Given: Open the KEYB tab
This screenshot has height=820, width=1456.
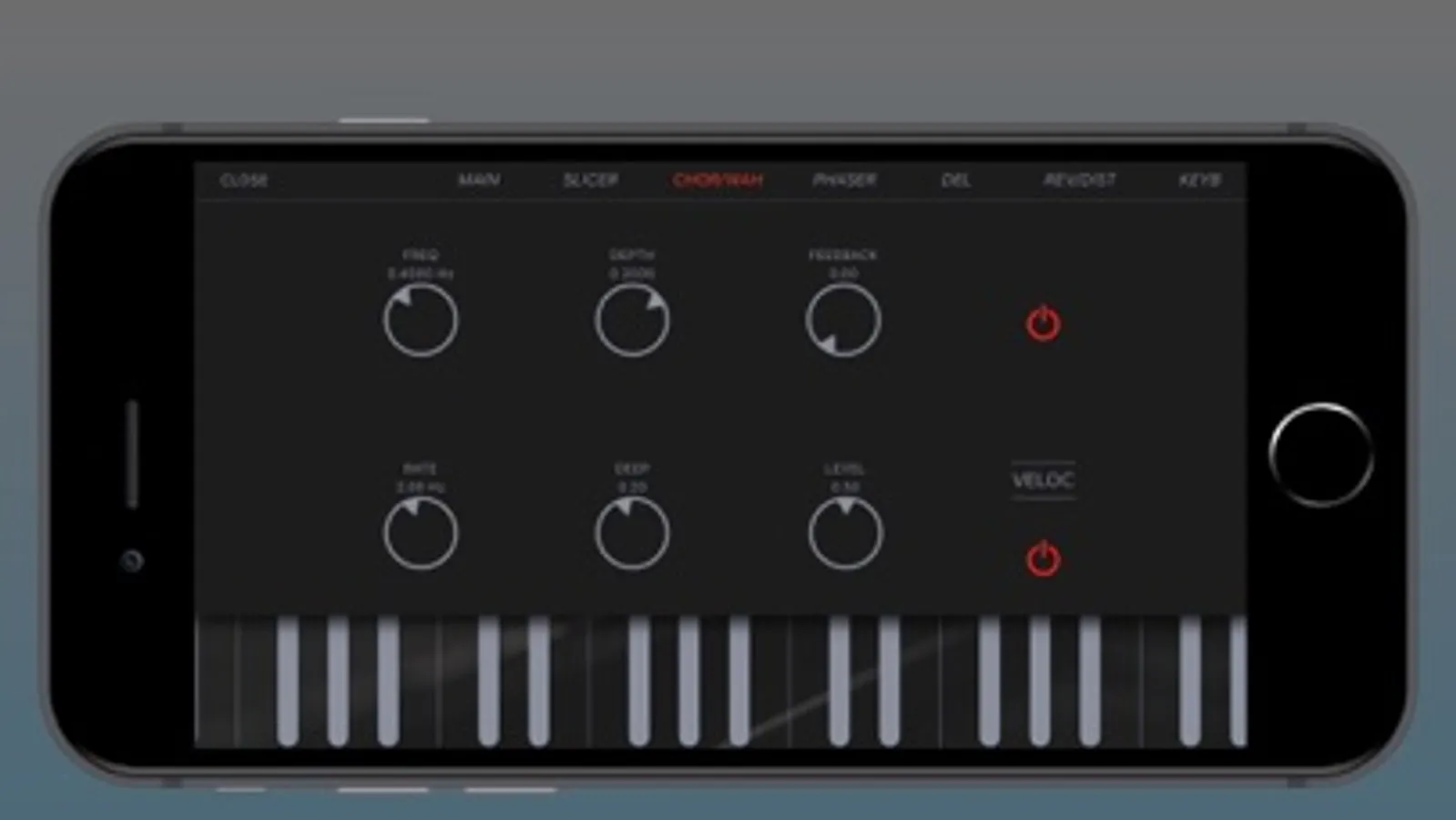Looking at the screenshot, I should (x=1199, y=180).
